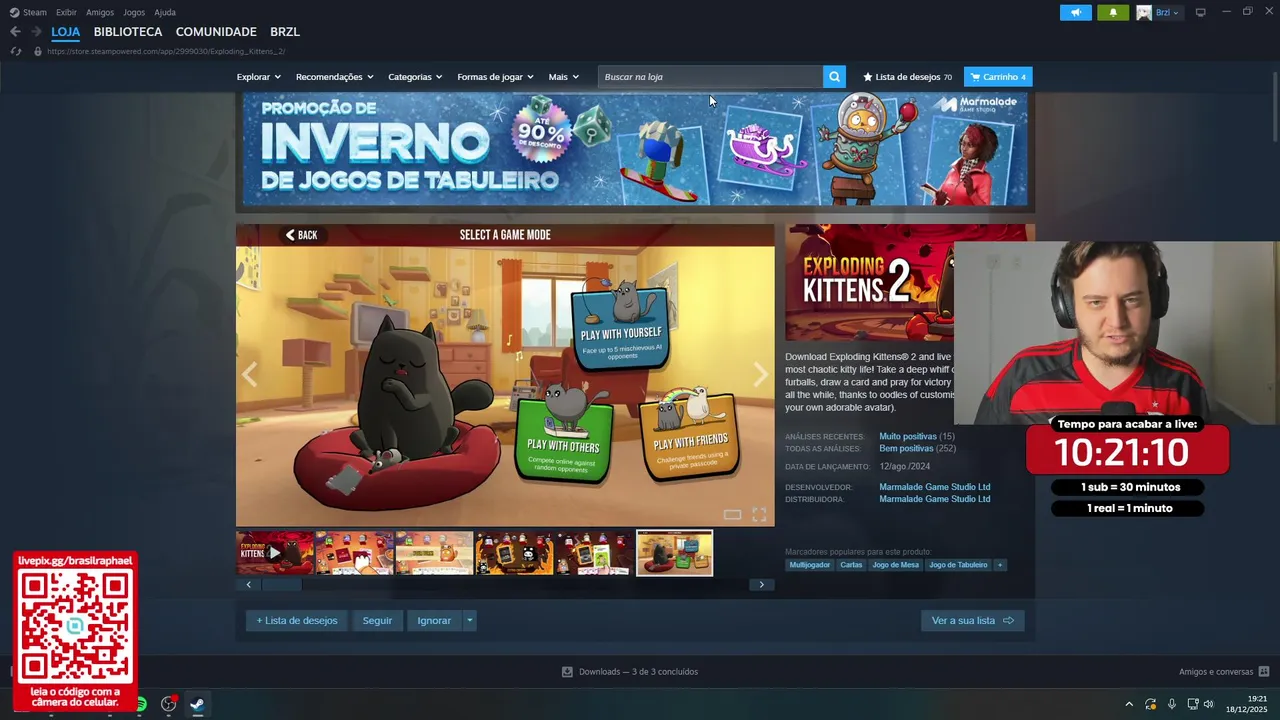Click the microphone tray icon

1171,704
